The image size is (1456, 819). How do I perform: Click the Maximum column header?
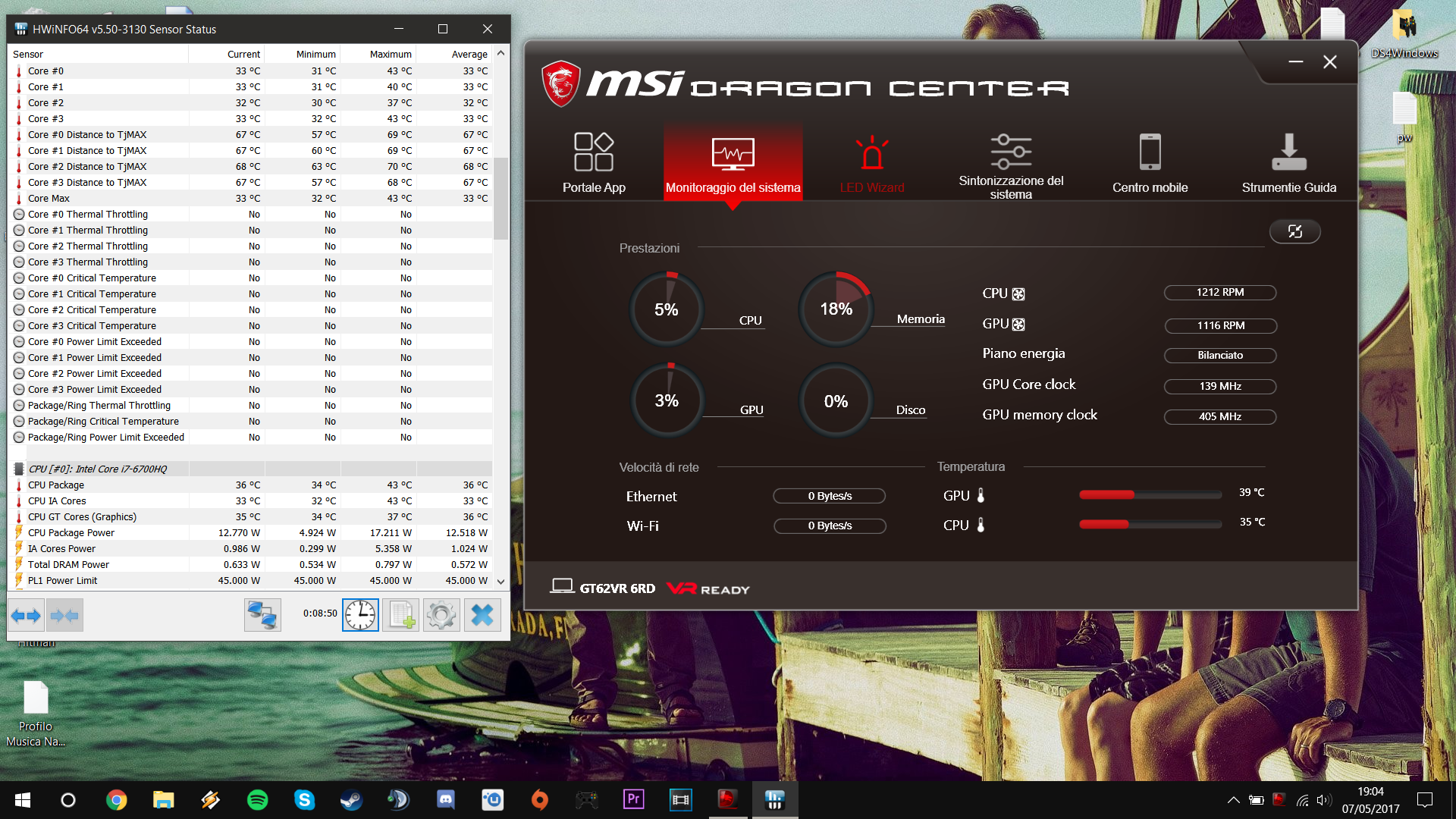(x=378, y=54)
